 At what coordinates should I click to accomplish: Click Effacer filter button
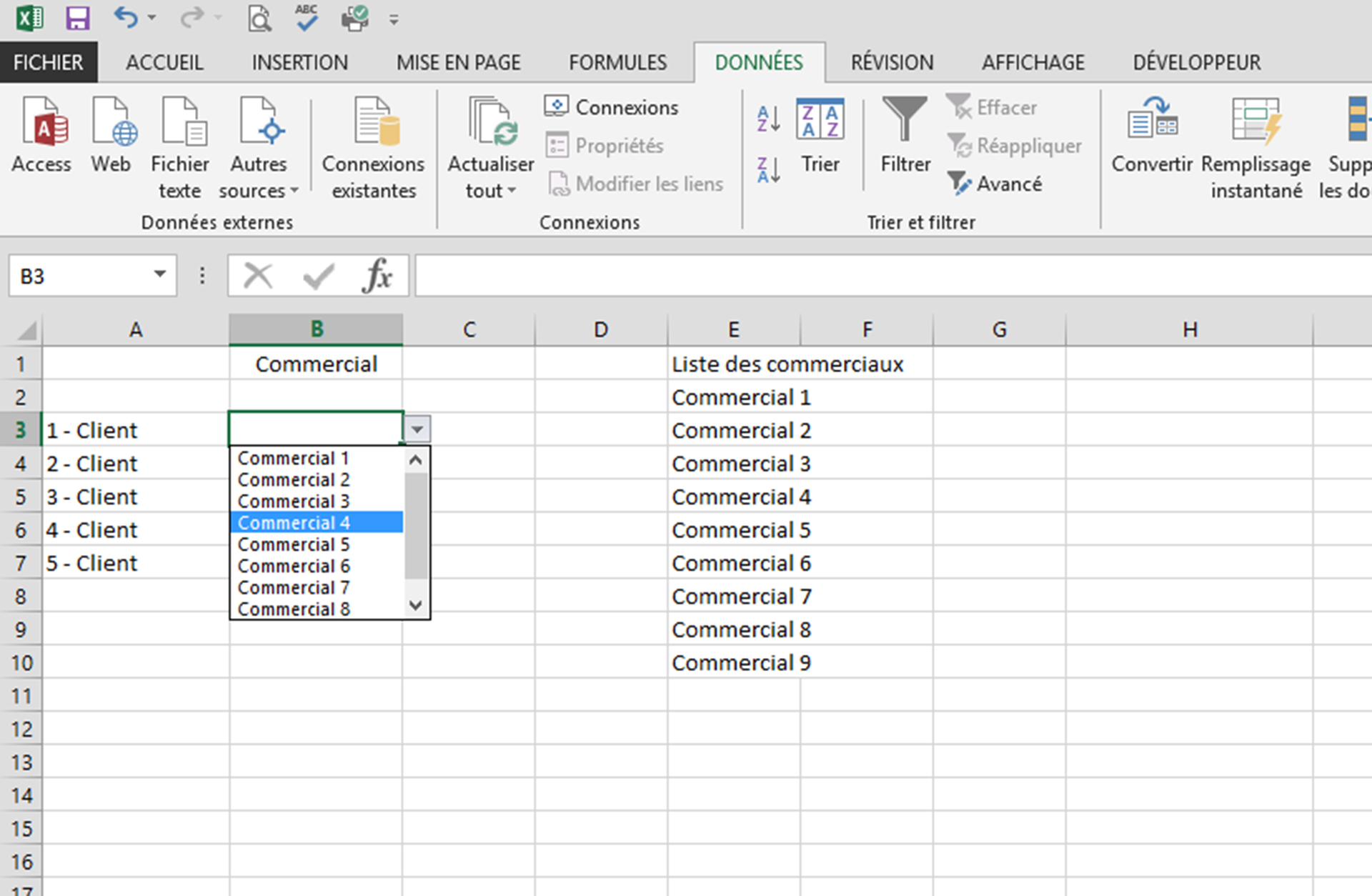click(993, 107)
